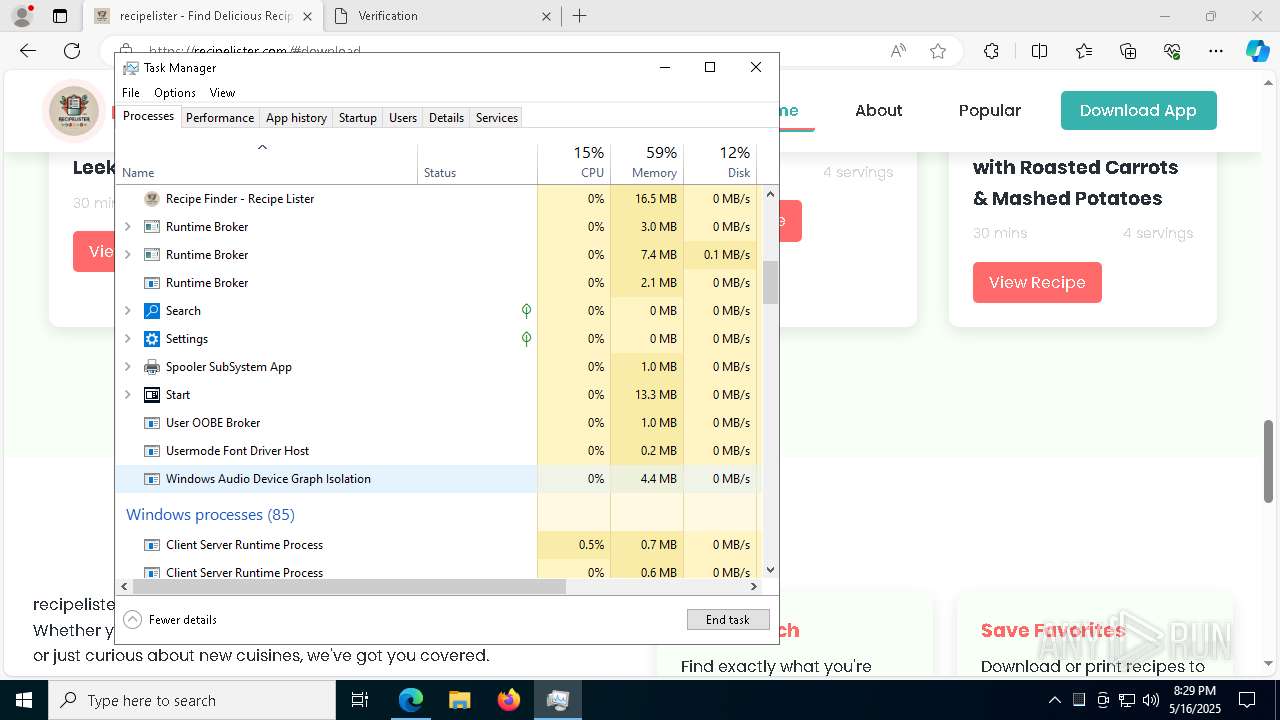Open the Edge extensions puzzle icon
This screenshot has height=720, width=1280.
(991, 51)
